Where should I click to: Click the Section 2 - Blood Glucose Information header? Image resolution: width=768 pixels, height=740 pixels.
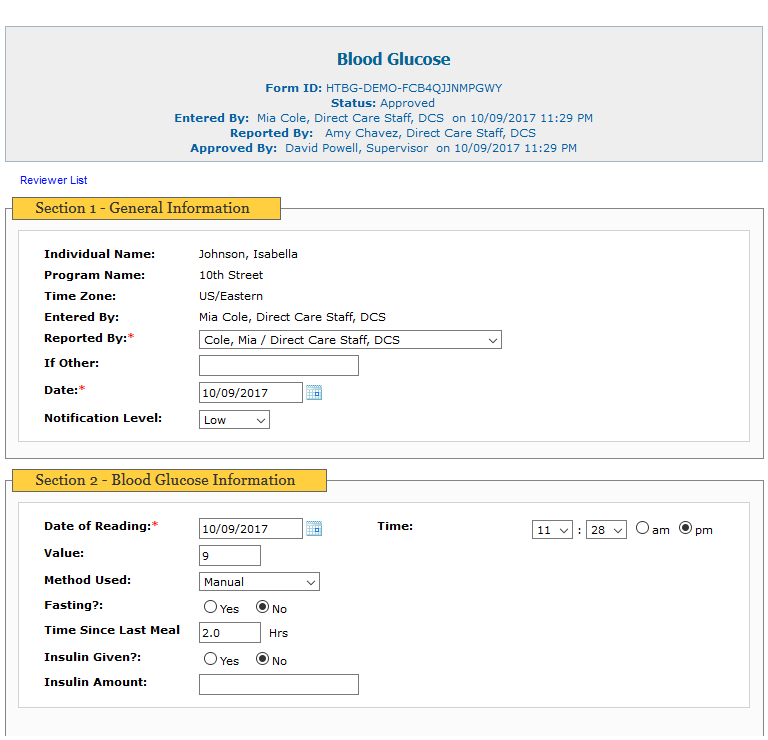[169, 480]
